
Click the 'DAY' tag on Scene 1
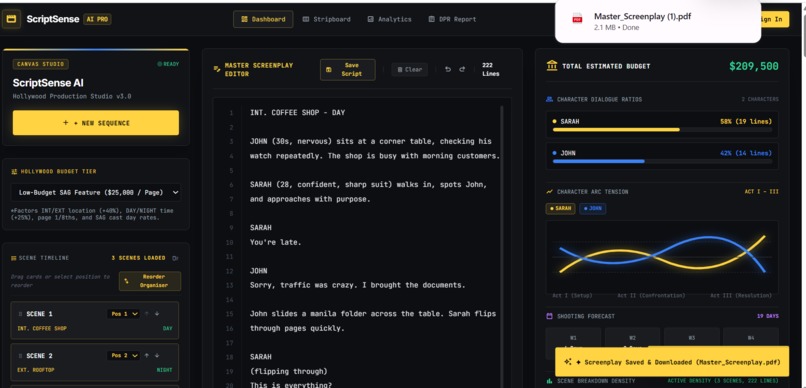(168, 328)
